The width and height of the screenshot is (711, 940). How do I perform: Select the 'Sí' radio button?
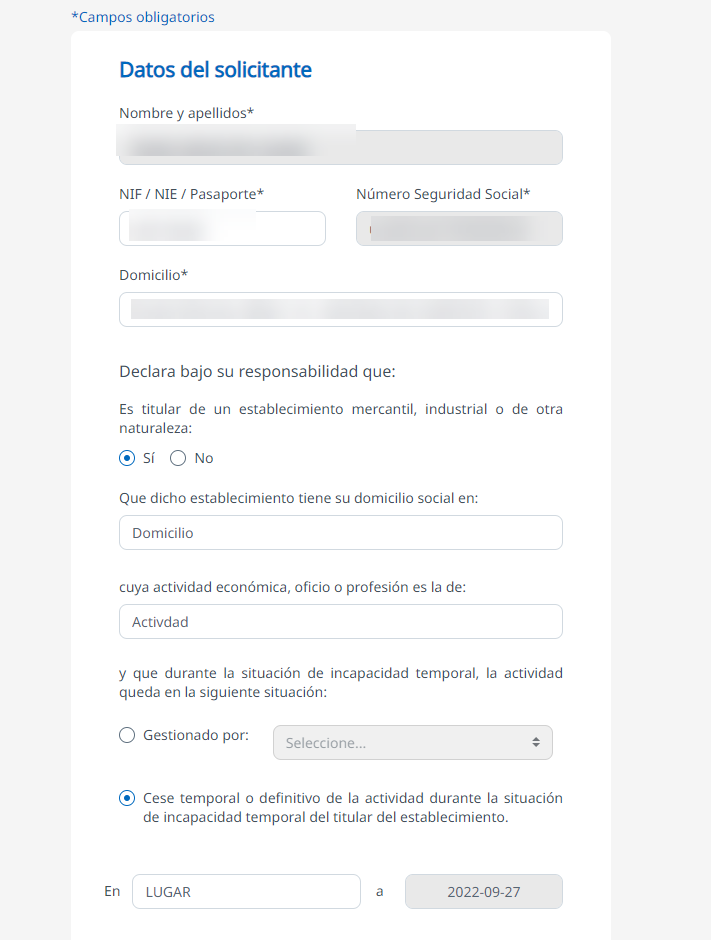[127, 458]
